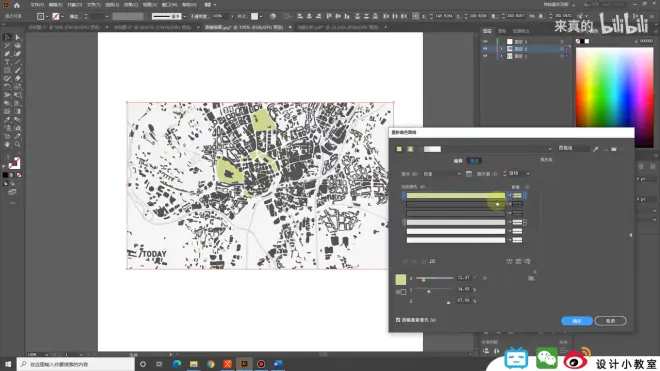Open the File menu
The width and height of the screenshot is (660, 371).
[37, 5]
